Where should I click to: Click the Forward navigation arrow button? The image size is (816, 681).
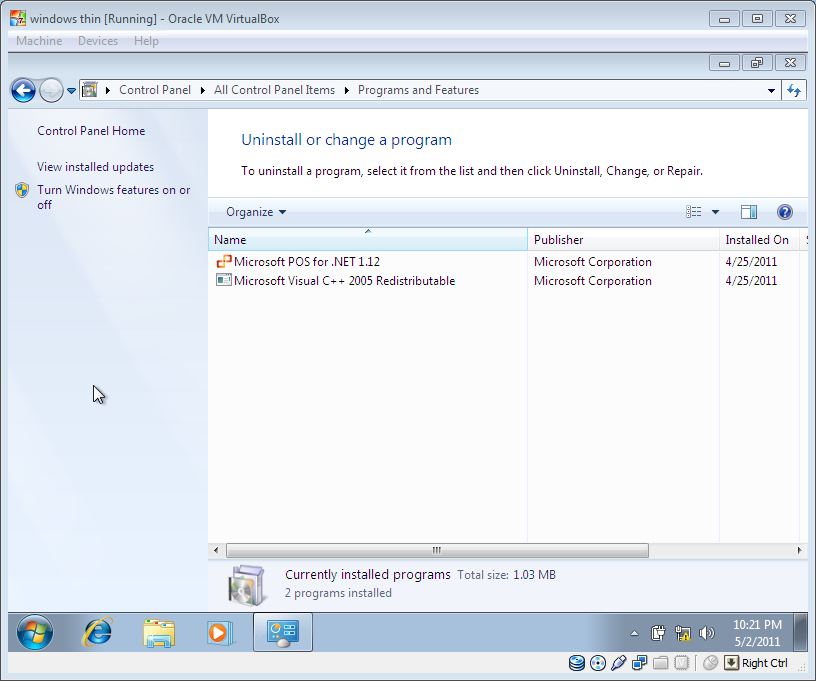pyautogui.click(x=51, y=91)
